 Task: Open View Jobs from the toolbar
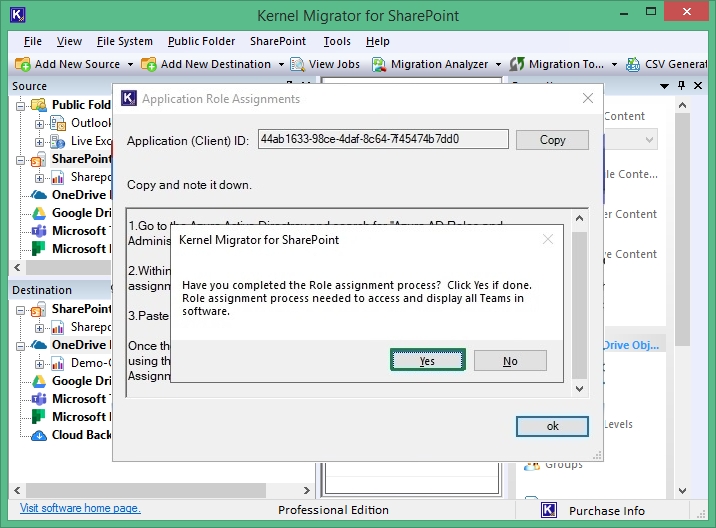[x=325, y=64]
